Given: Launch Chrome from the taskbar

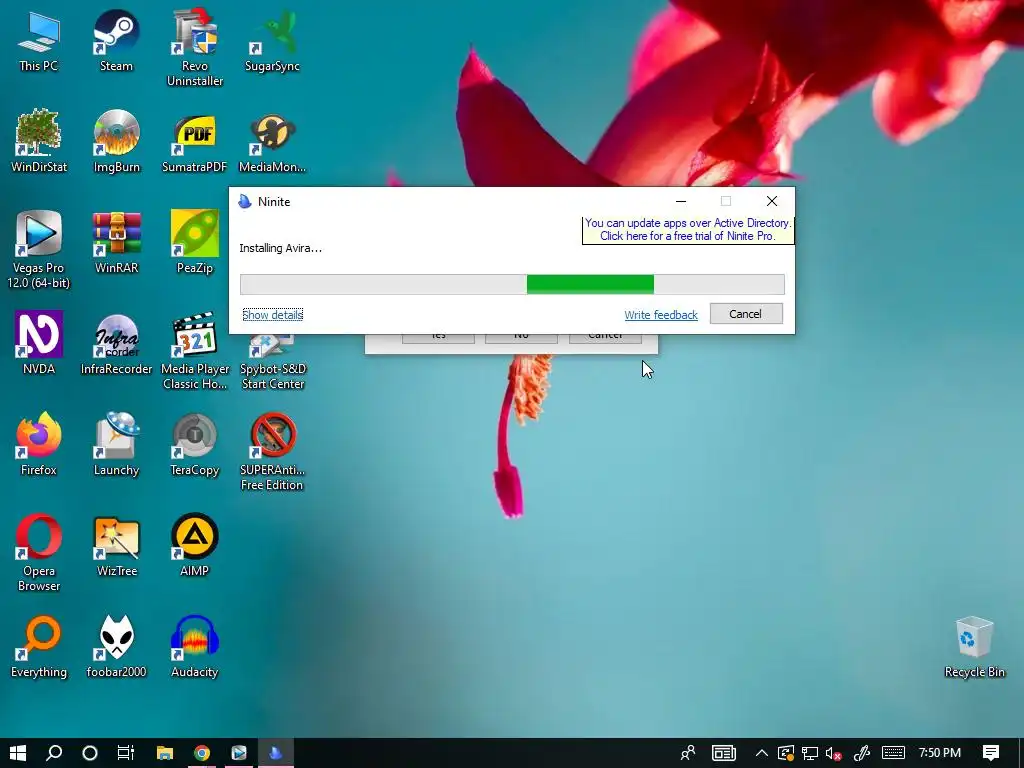Looking at the screenshot, I should (202, 753).
